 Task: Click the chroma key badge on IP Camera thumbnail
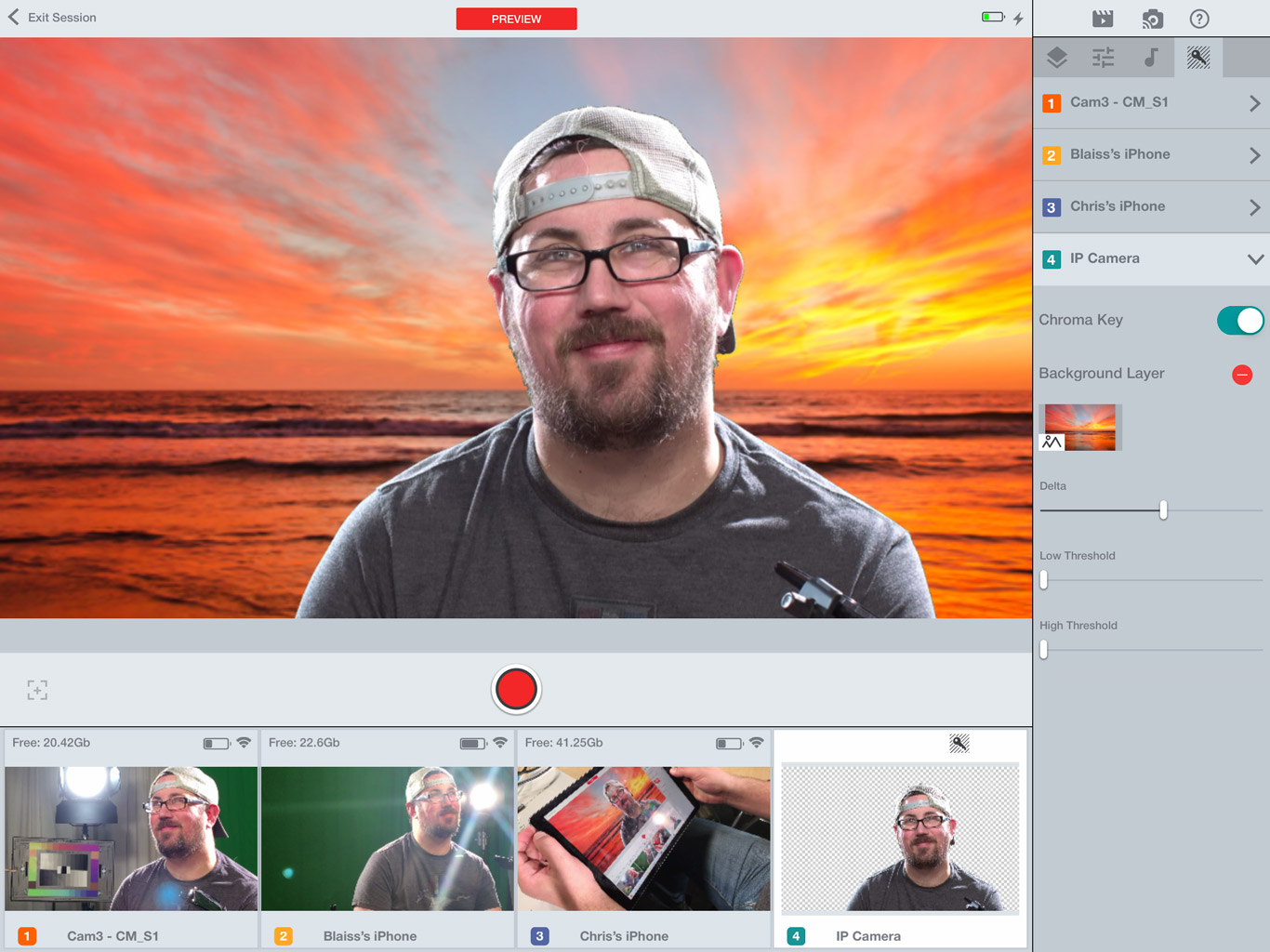tap(959, 744)
